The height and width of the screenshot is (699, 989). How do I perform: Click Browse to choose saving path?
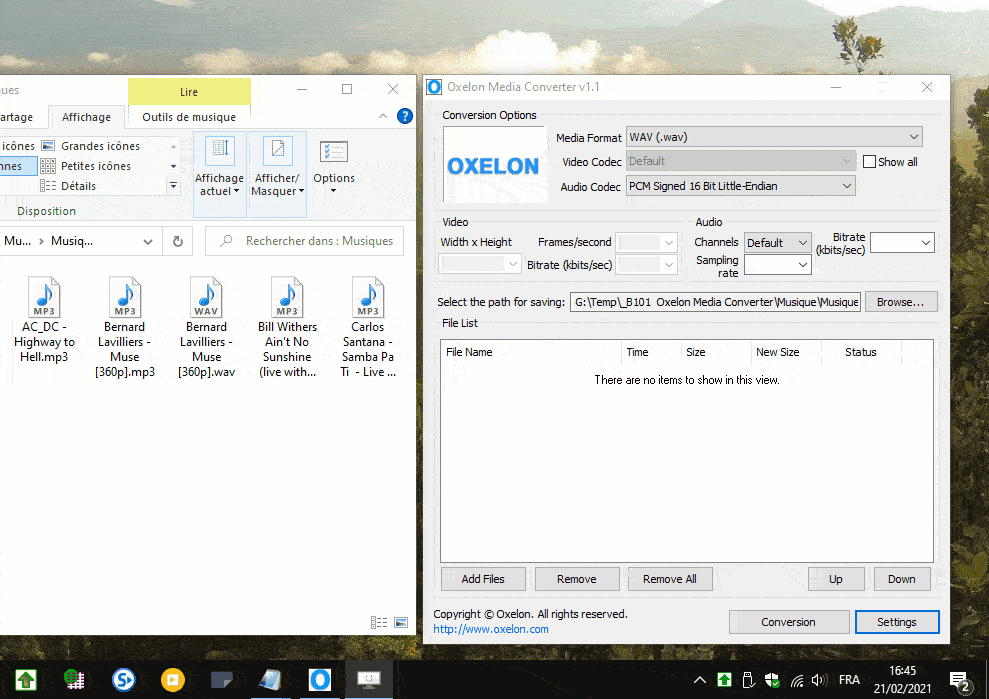pos(901,302)
